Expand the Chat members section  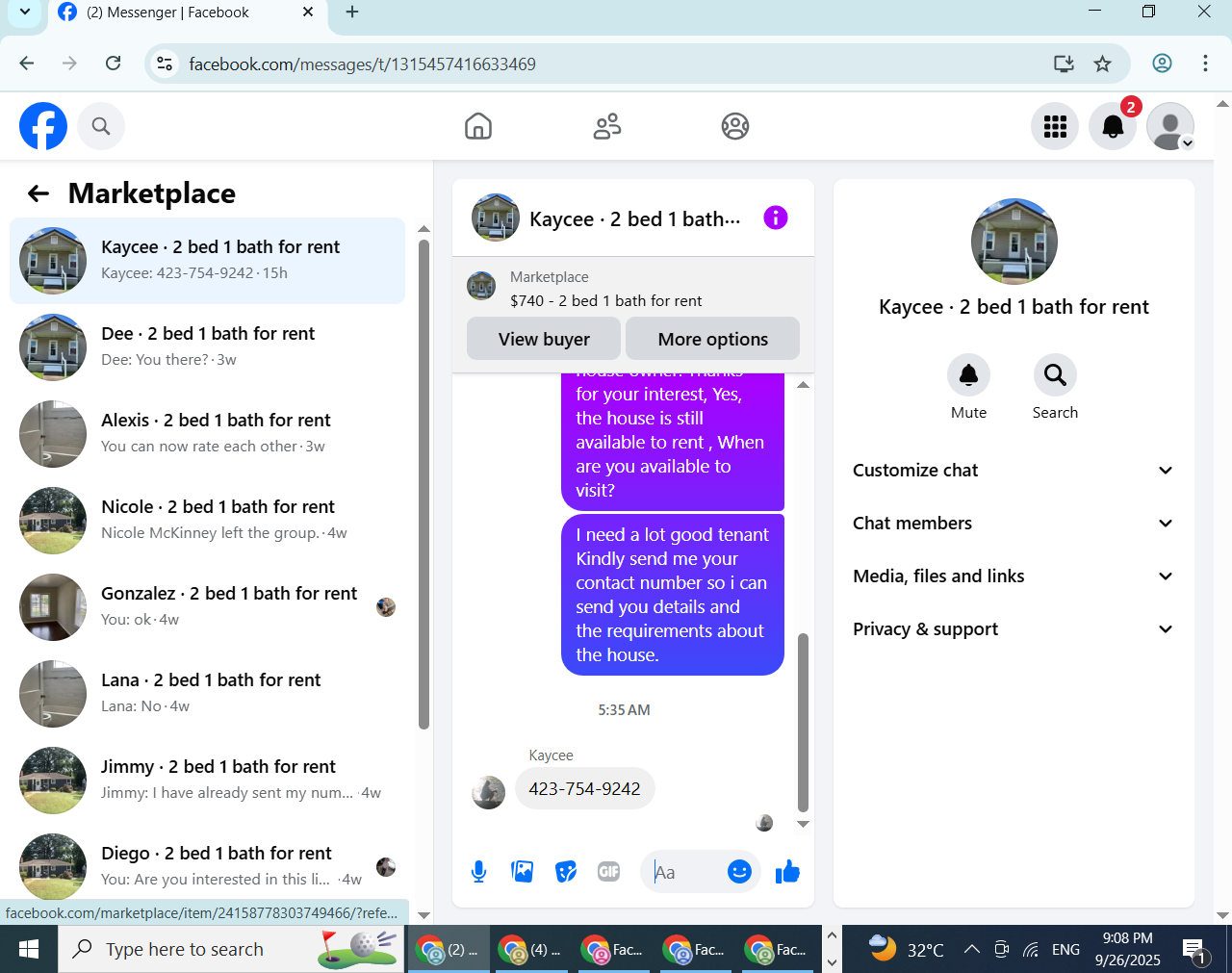(x=1014, y=524)
